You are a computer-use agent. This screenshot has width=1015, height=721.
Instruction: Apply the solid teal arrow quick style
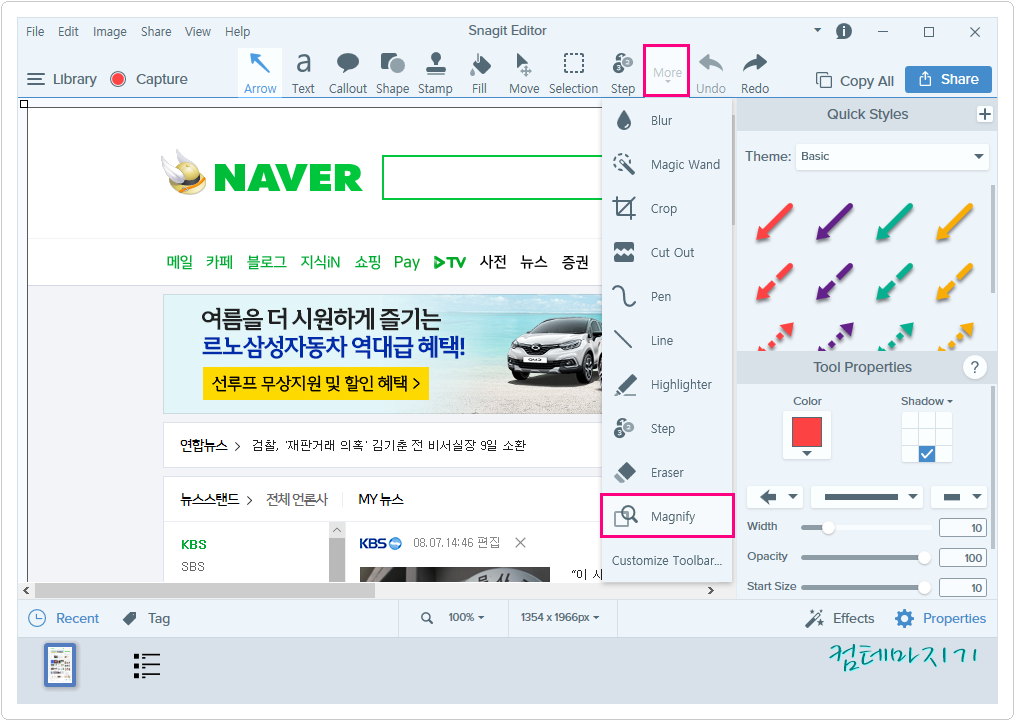point(895,222)
